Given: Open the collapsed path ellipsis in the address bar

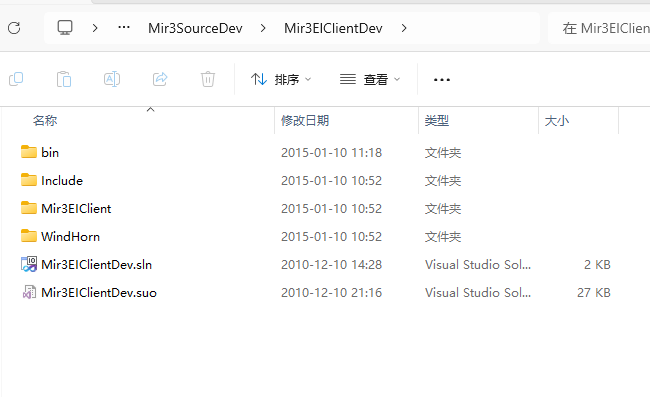Looking at the screenshot, I should pyautogui.click(x=124, y=28).
